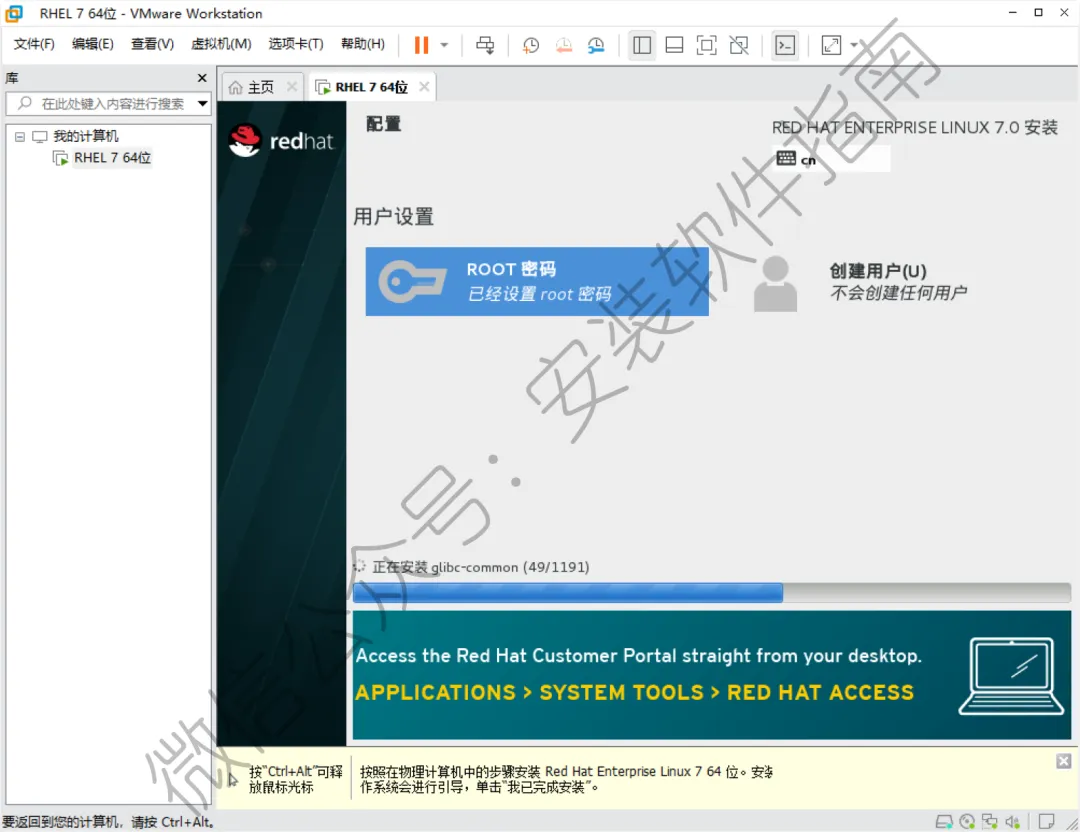The width and height of the screenshot is (1080, 832).
Task: Click the sound card status icon
Action: click(1012, 822)
